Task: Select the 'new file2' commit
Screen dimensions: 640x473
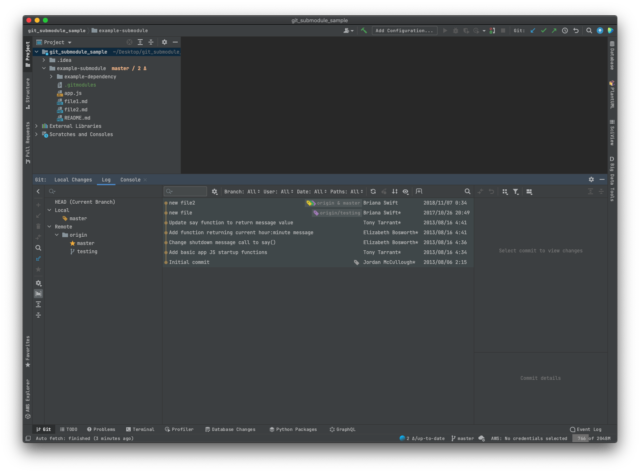Action: pyautogui.click(x=318, y=203)
